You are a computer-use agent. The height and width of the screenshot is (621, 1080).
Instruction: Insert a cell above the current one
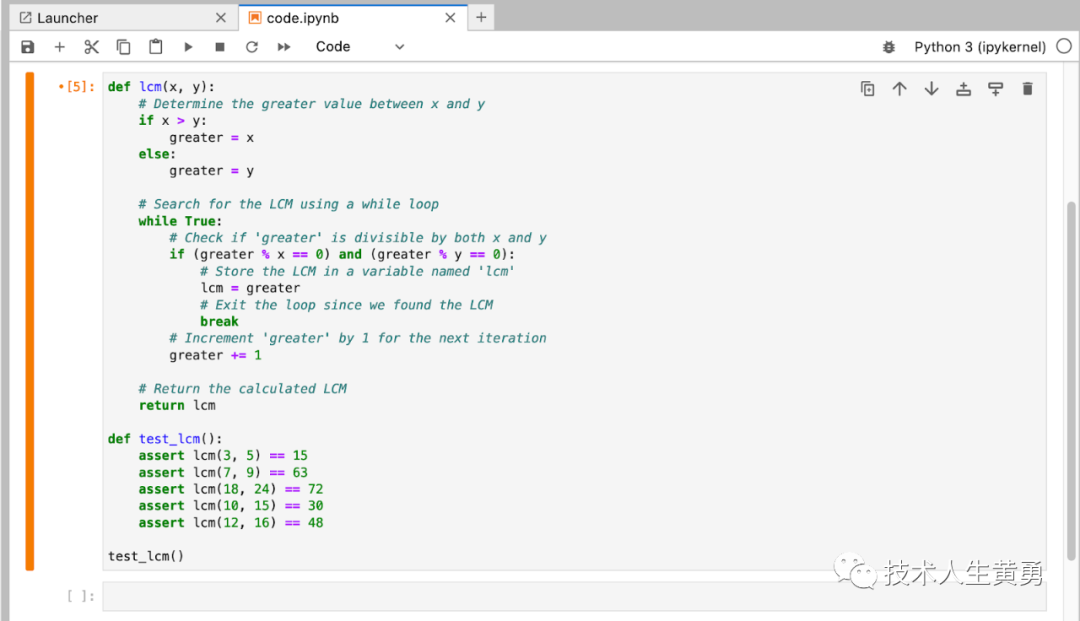tap(963, 88)
